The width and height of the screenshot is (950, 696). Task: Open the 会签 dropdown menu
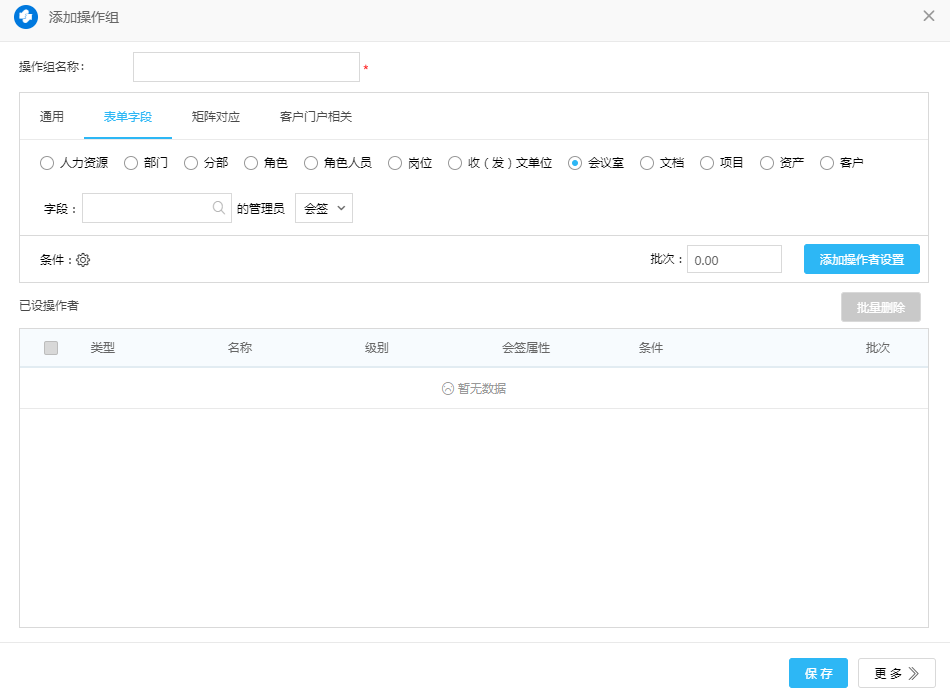pos(324,208)
